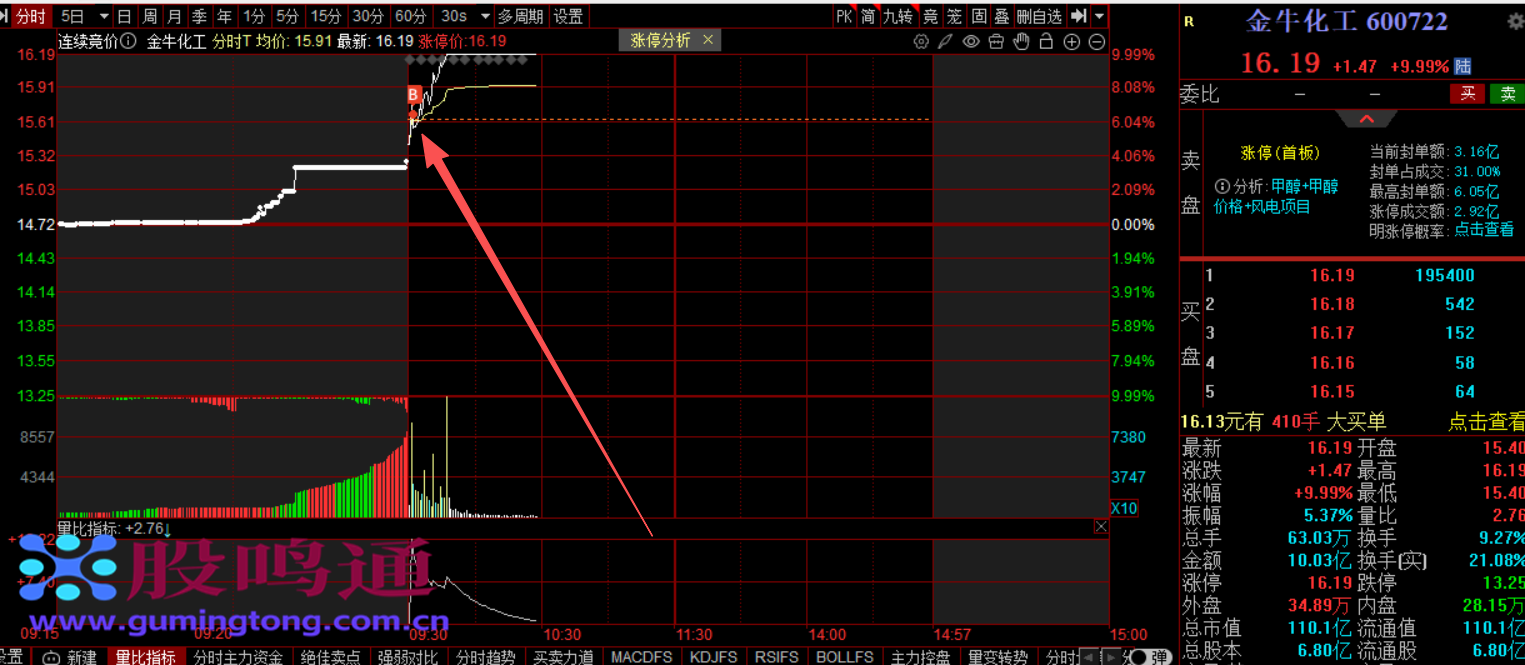
Task: Click the 点击查看 big-order link
Action: [x=1486, y=422]
